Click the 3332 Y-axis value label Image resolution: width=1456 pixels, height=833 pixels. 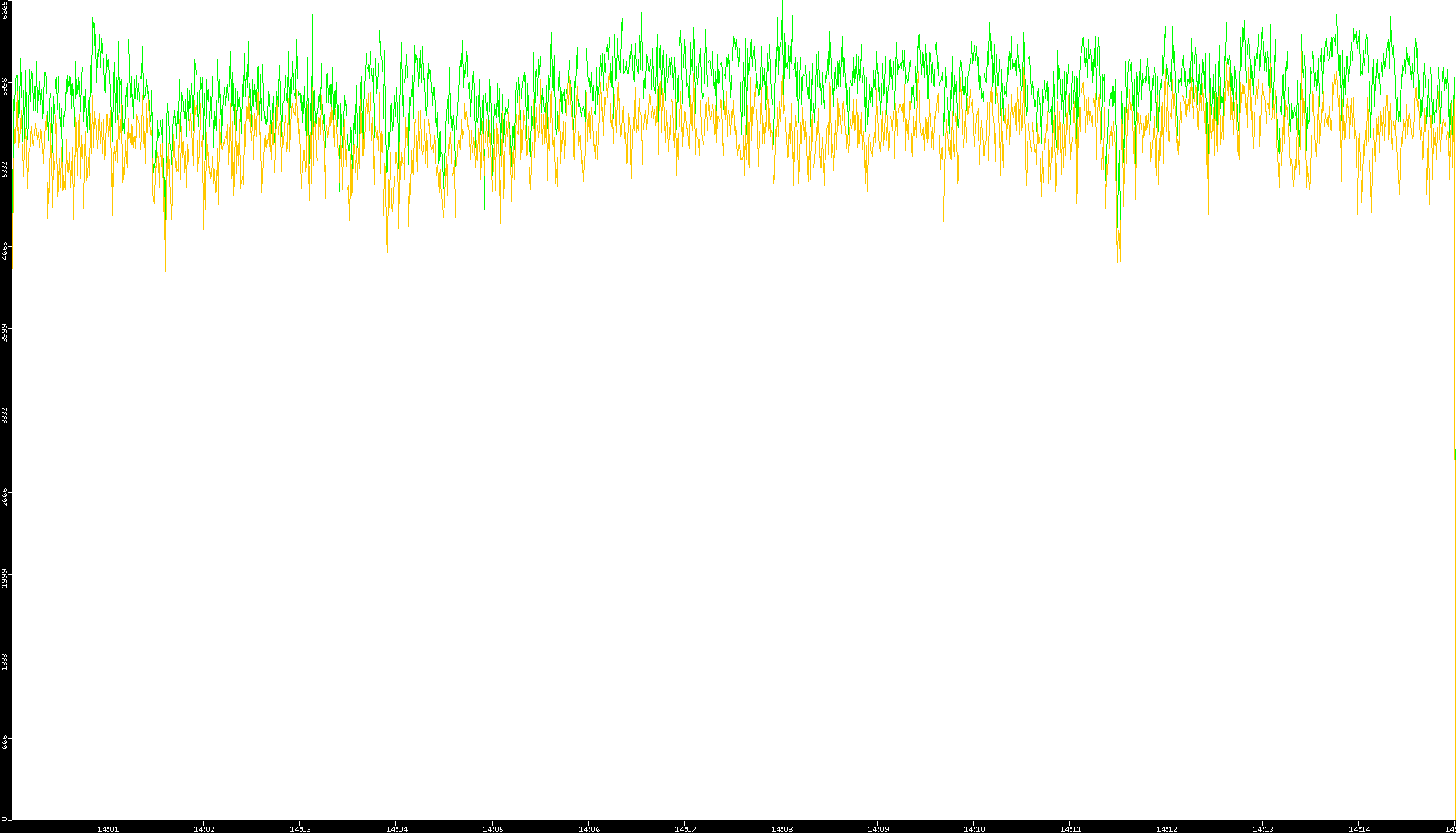pos(6,415)
